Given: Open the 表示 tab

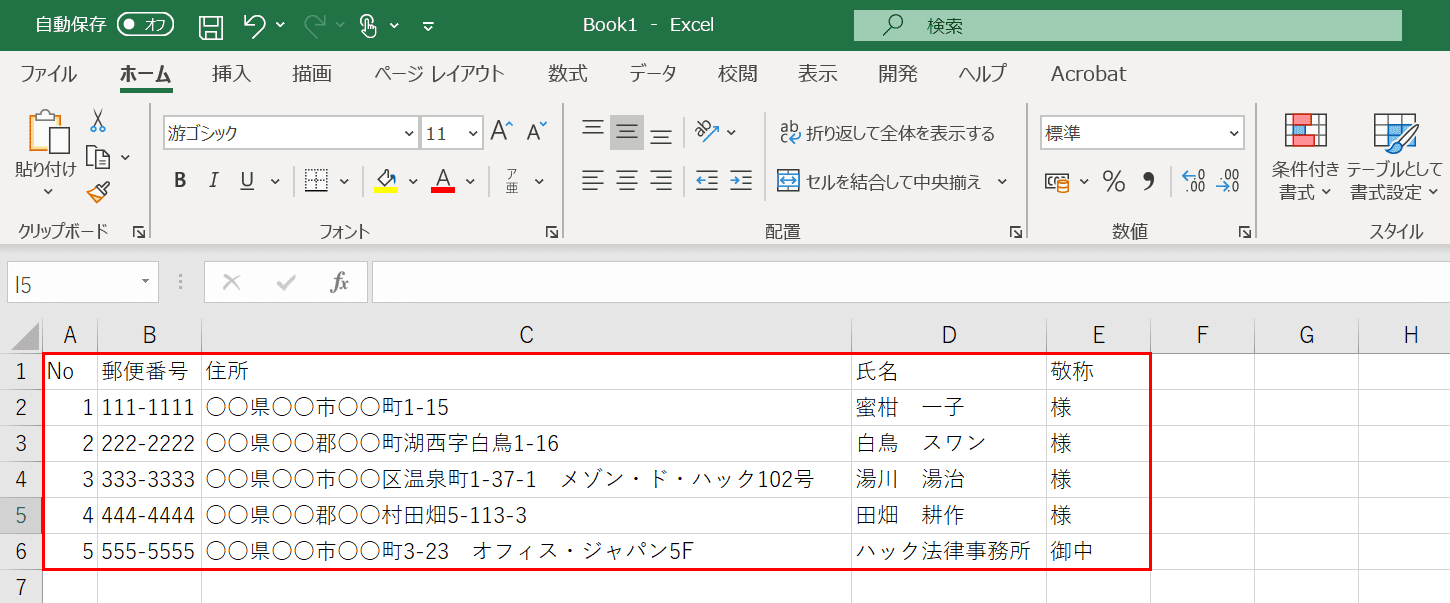Looking at the screenshot, I should point(818,74).
